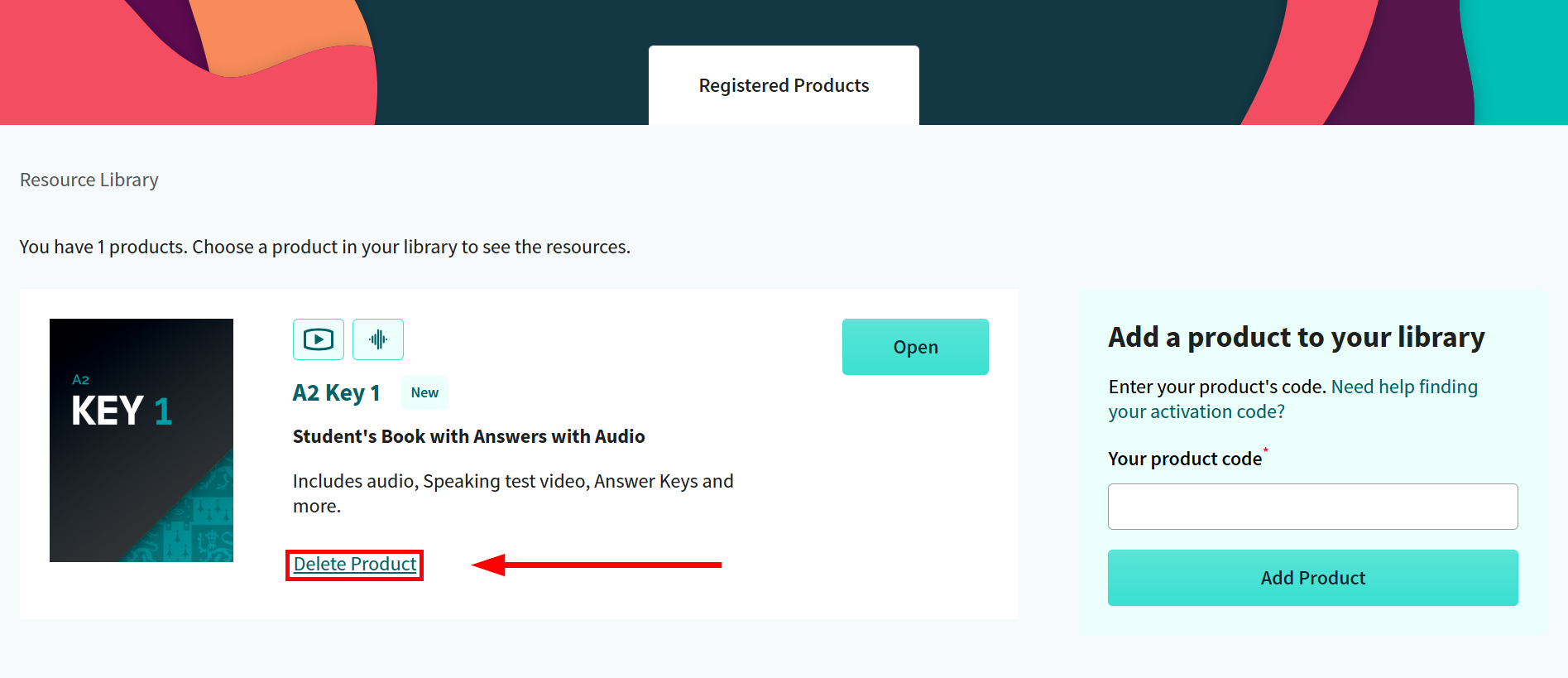Switch to the Registered Products tab
The image size is (1568, 678).
click(x=784, y=85)
